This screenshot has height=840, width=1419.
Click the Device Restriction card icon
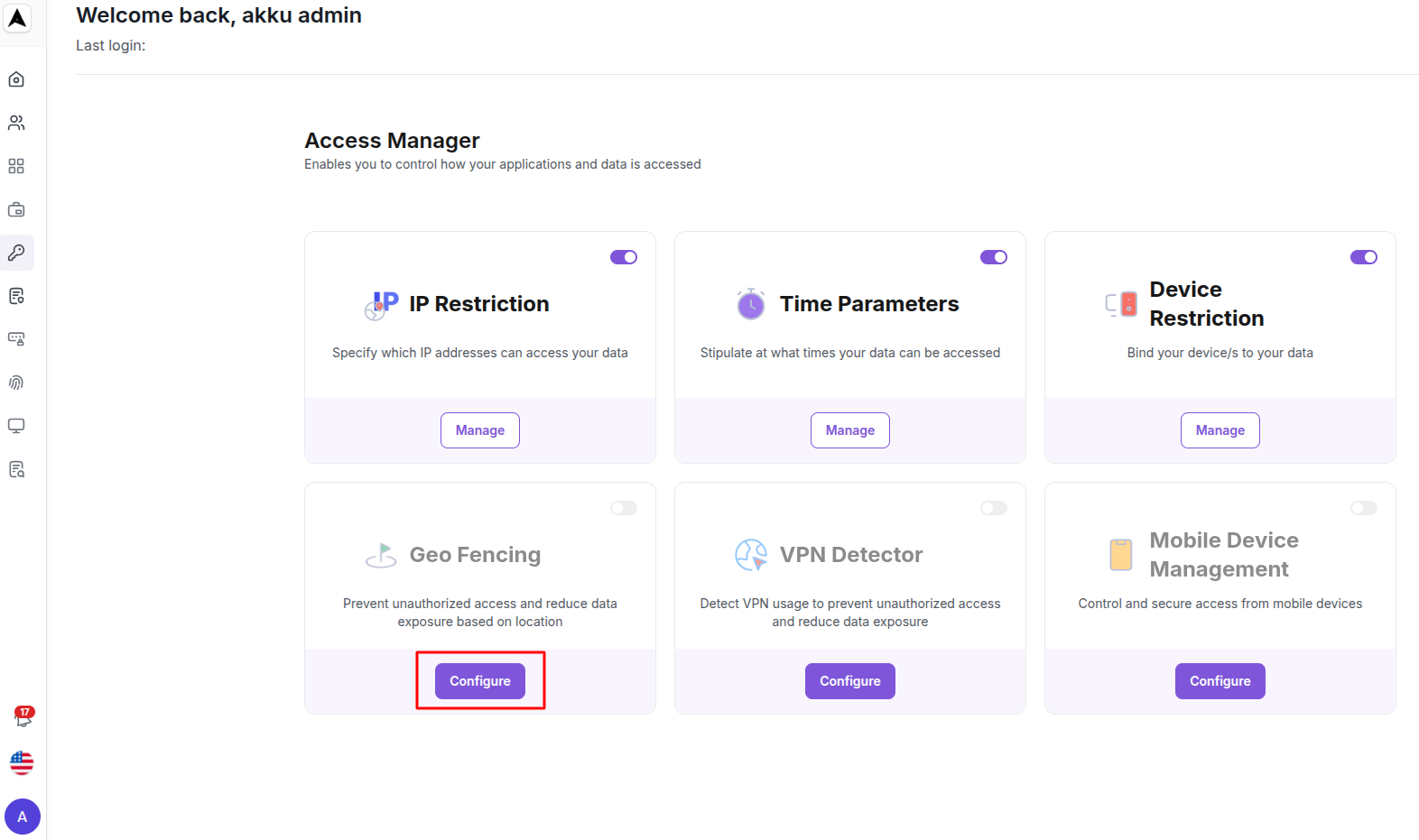pos(1121,304)
